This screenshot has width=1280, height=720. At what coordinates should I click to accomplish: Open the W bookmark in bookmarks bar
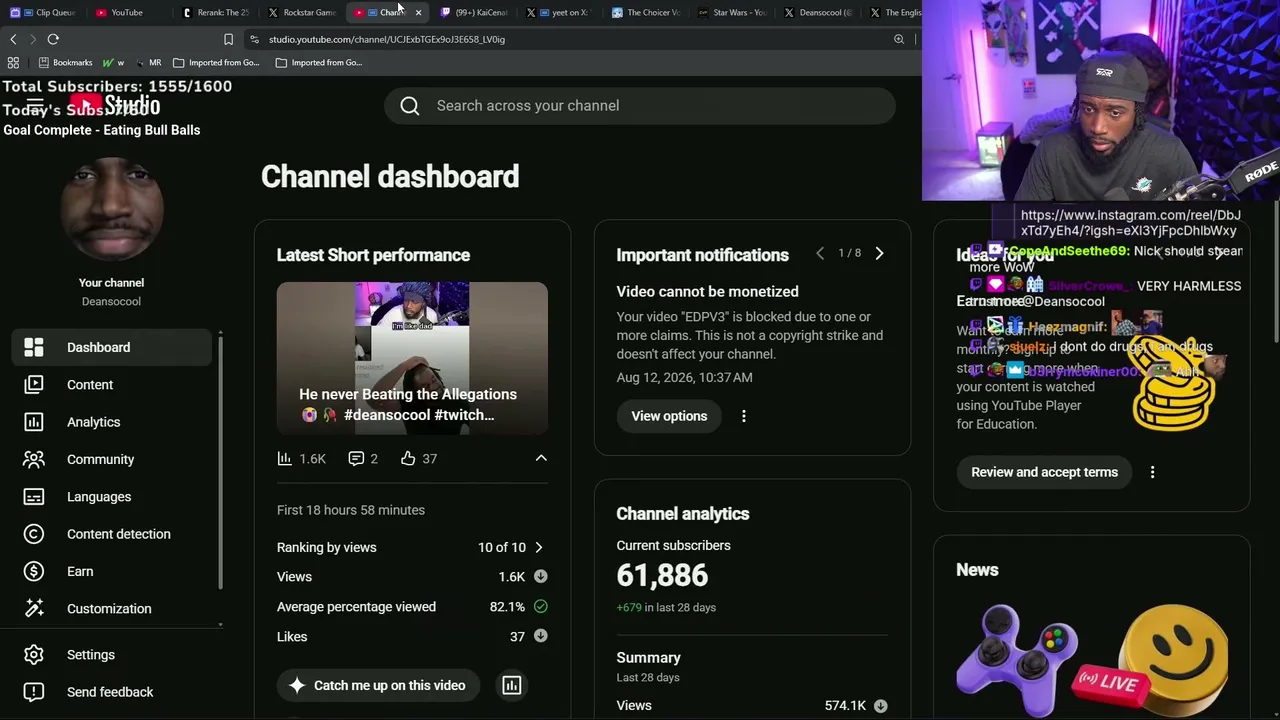coord(113,62)
